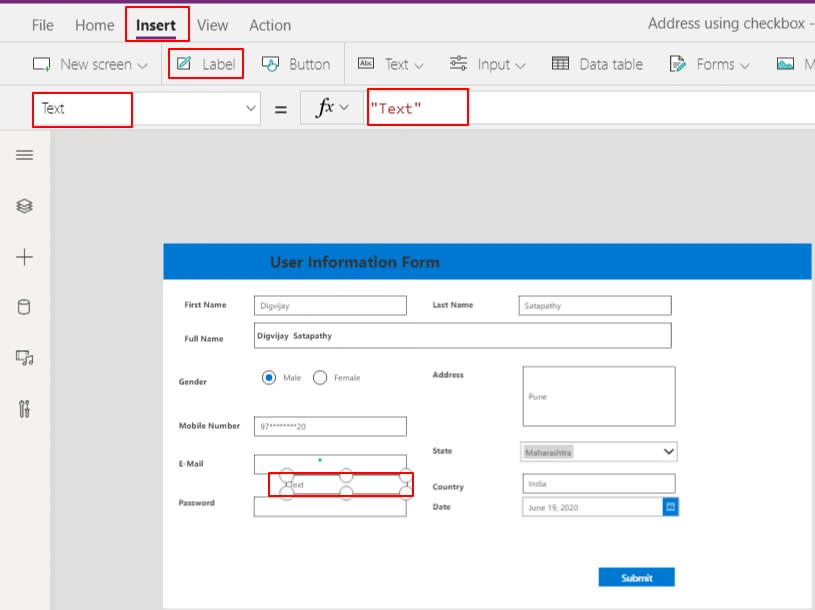
Task: Click the Media picture icon
Action: 785,64
